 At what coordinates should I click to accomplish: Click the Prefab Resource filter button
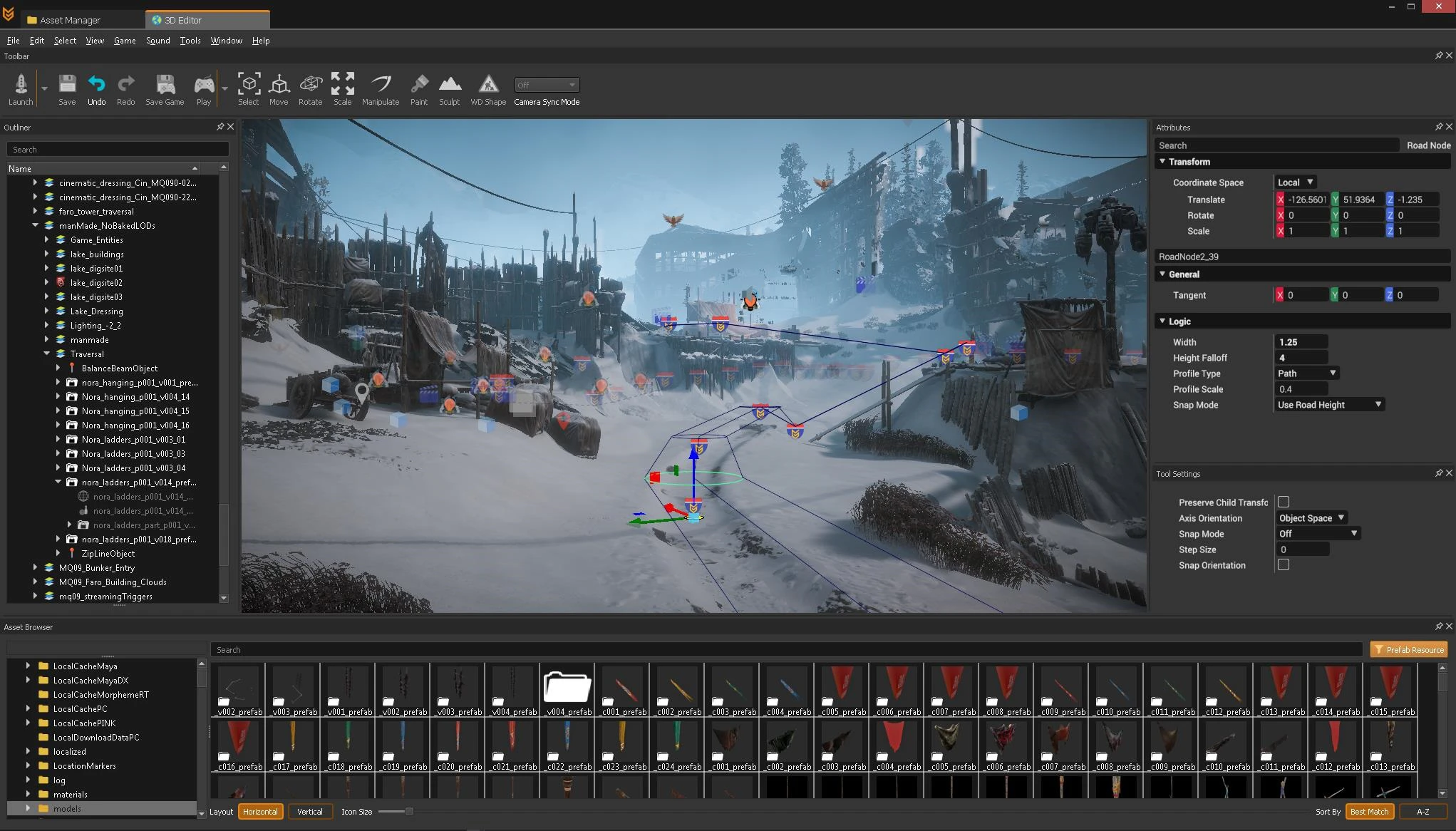[x=1409, y=650]
